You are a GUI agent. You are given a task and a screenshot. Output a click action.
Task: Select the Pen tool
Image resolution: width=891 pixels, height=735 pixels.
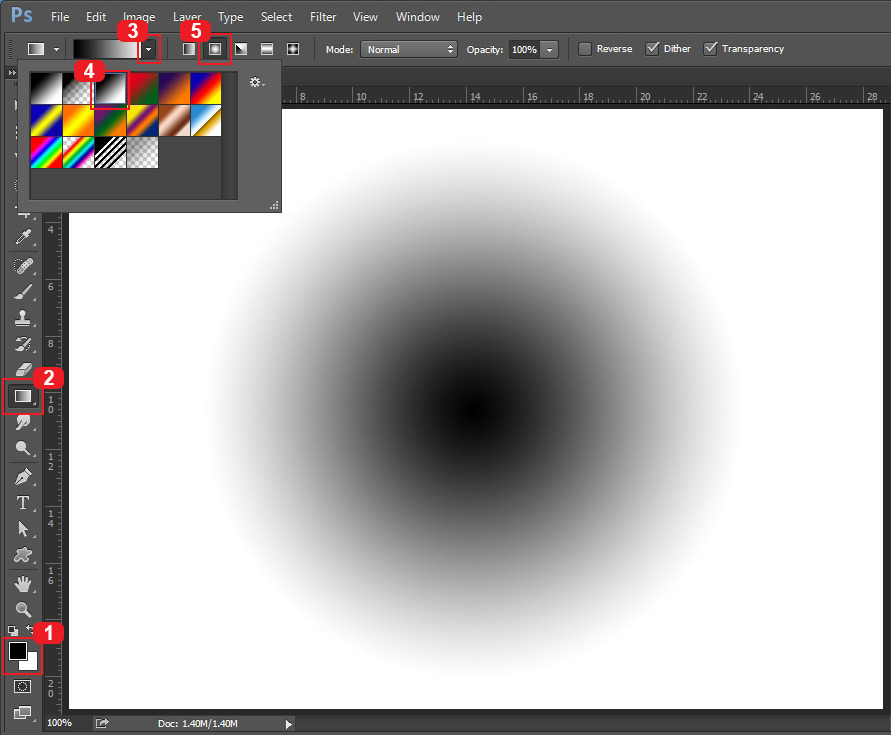23,476
